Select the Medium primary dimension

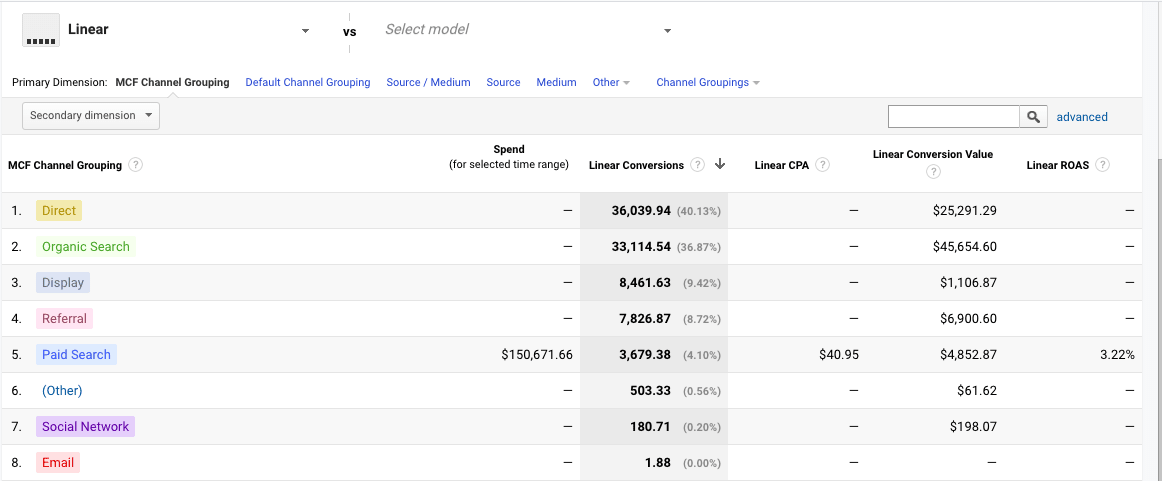[556, 82]
